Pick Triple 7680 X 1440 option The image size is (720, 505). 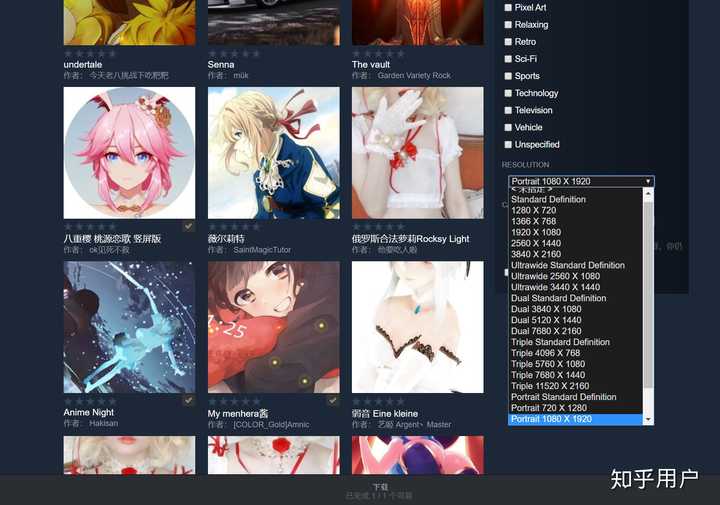click(x=575, y=375)
